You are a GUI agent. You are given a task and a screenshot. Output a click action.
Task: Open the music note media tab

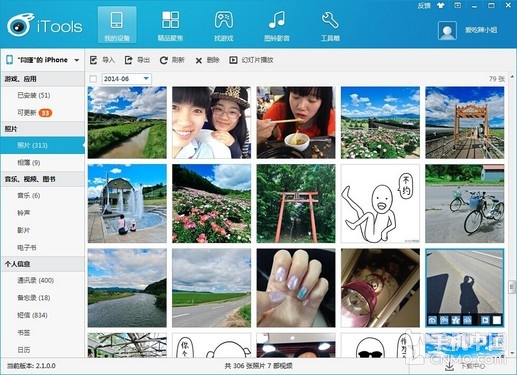[277, 25]
